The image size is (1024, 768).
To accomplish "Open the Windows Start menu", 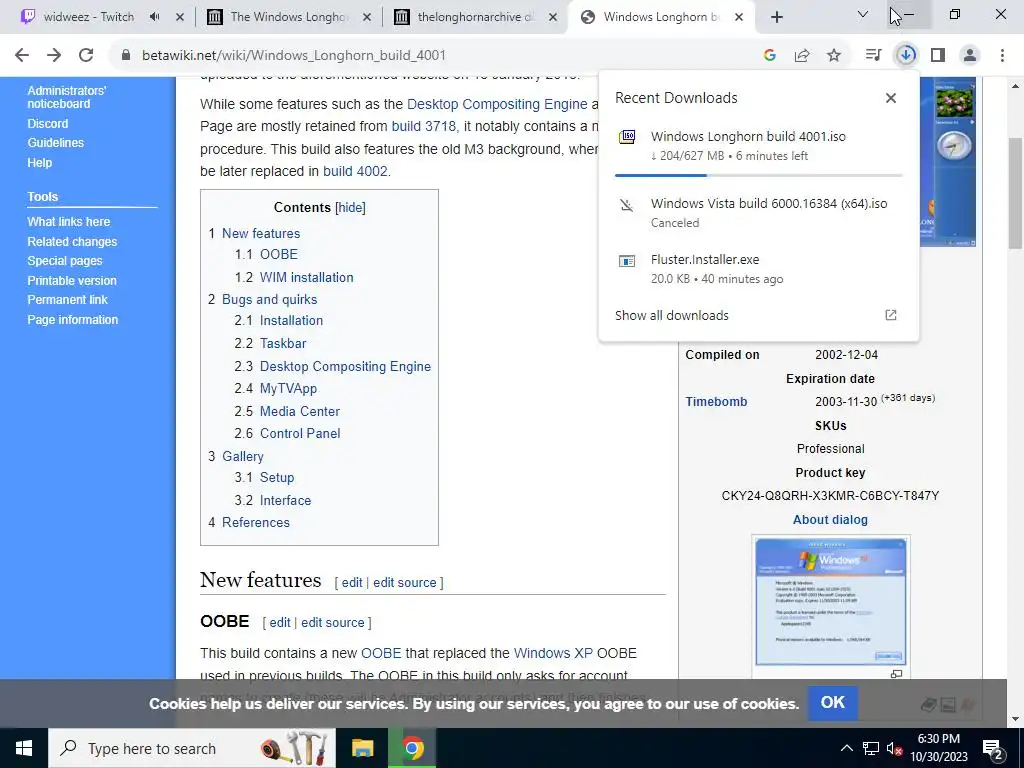I will [x=24, y=748].
